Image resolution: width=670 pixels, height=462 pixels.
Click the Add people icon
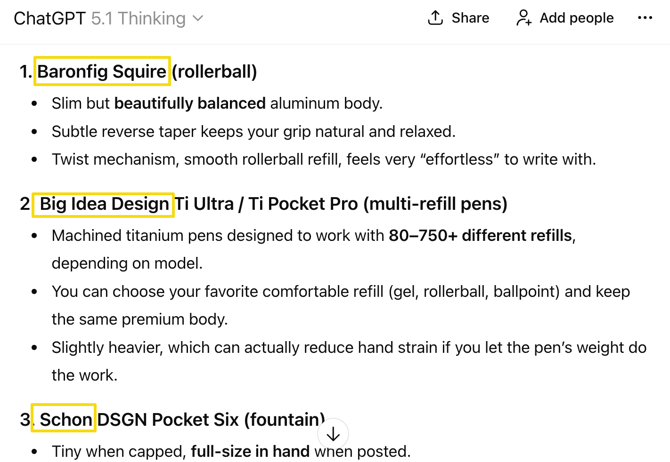tap(523, 18)
